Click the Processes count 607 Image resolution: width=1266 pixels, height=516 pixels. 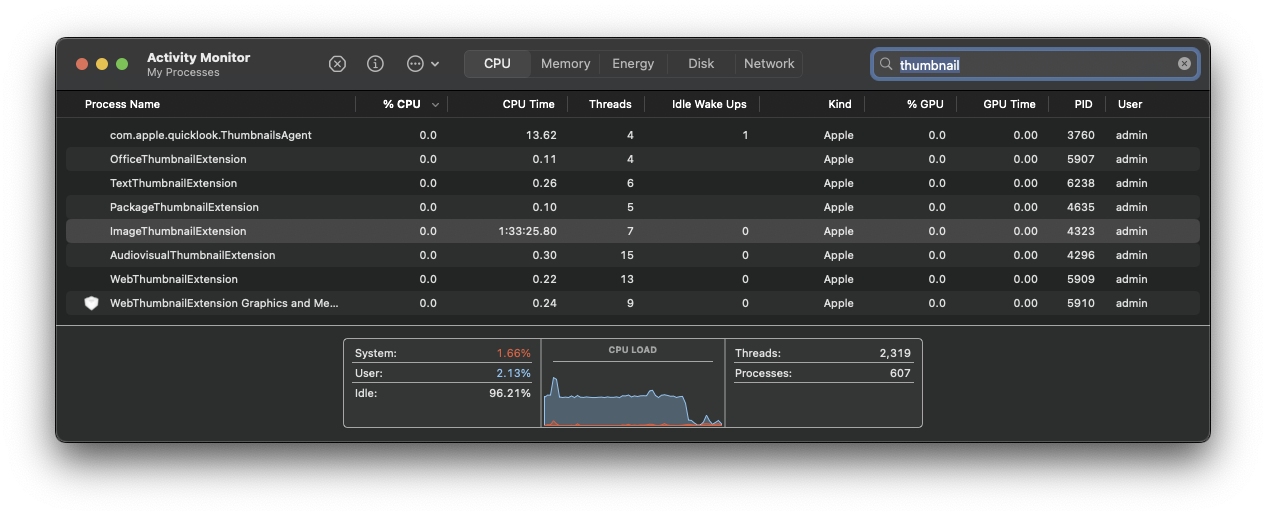[900, 373]
